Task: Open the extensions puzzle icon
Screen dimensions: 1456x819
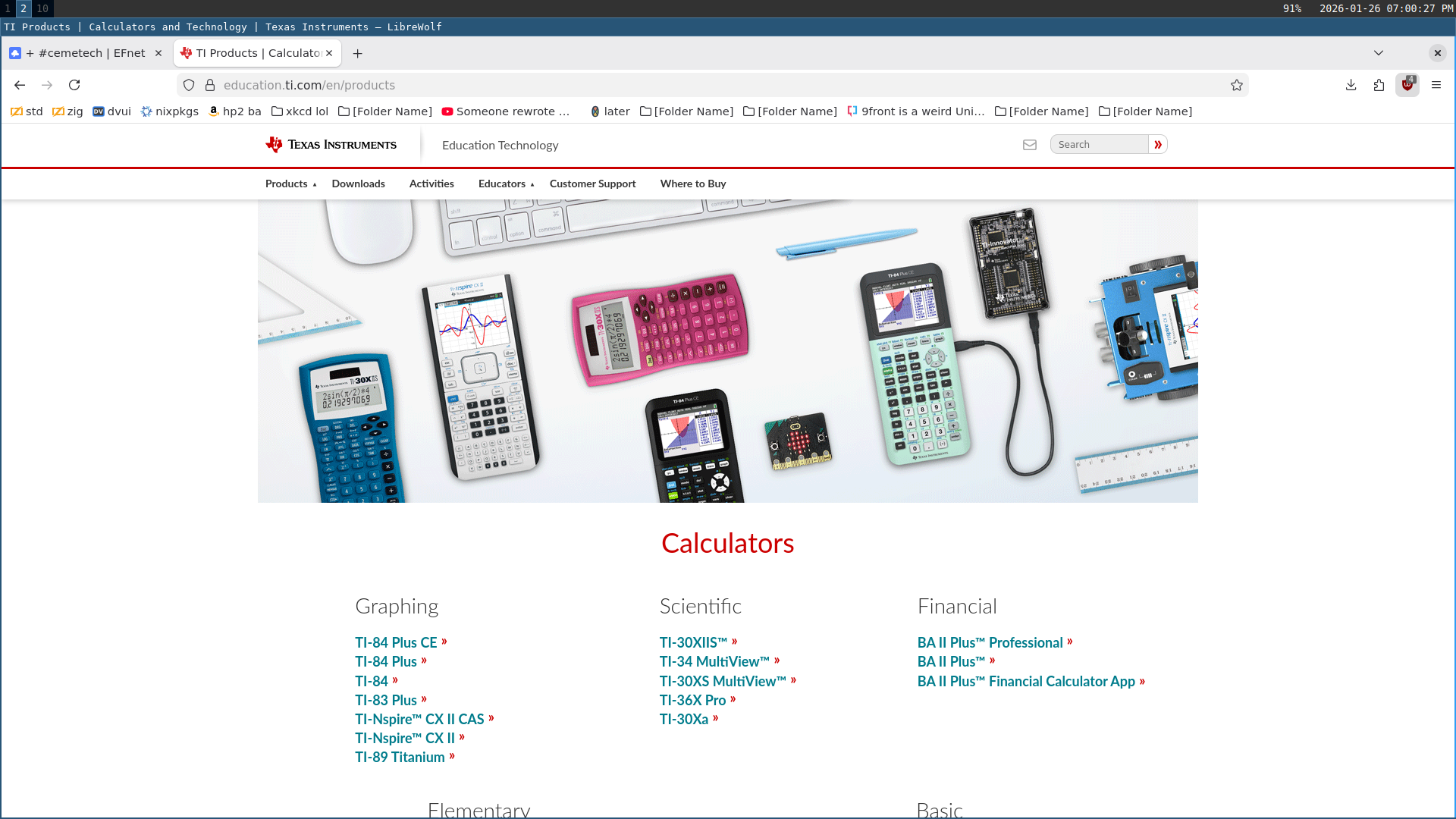Action: pyautogui.click(x=1379, y=85)
